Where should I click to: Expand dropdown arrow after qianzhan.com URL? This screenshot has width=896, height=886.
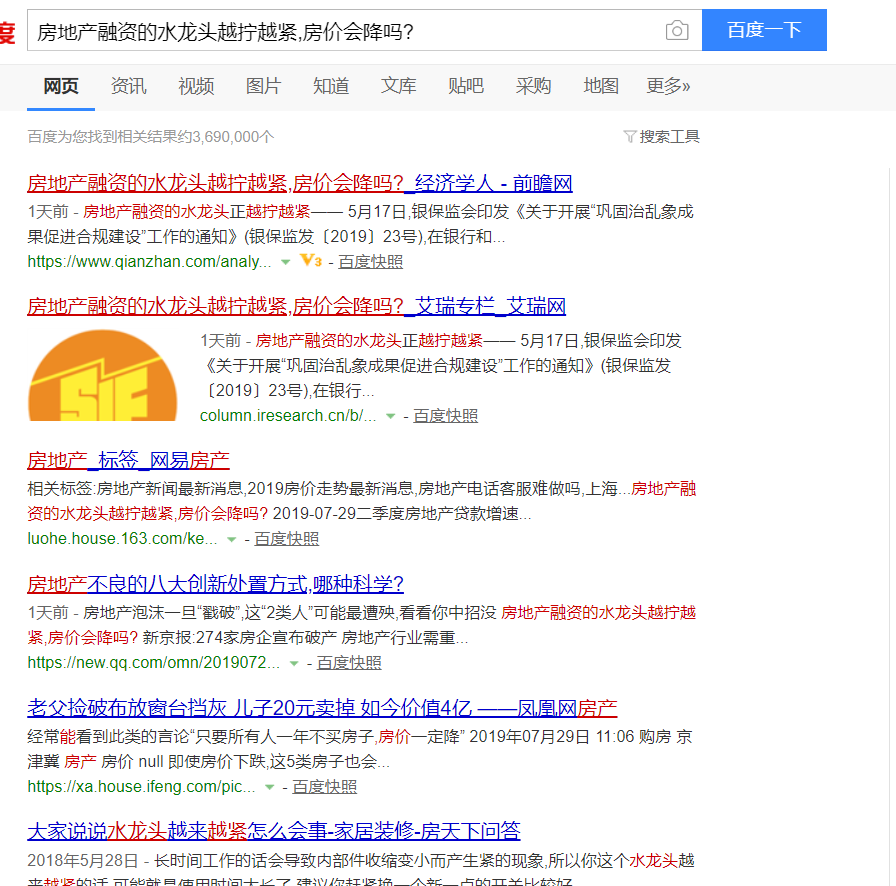click(285, 262)
